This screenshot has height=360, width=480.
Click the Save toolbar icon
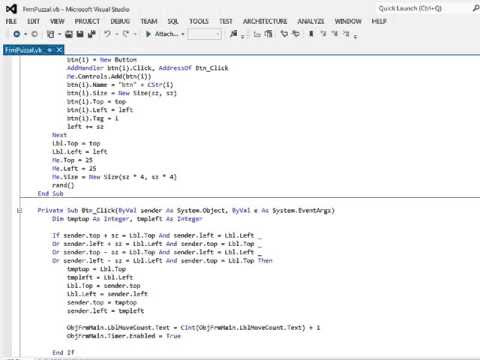[80, 34]
